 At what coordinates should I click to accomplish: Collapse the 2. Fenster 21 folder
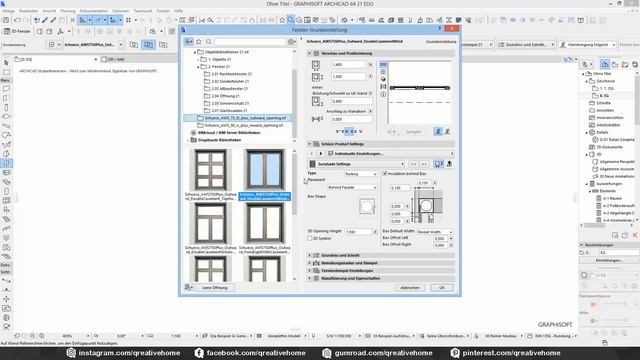click(198, 67)
